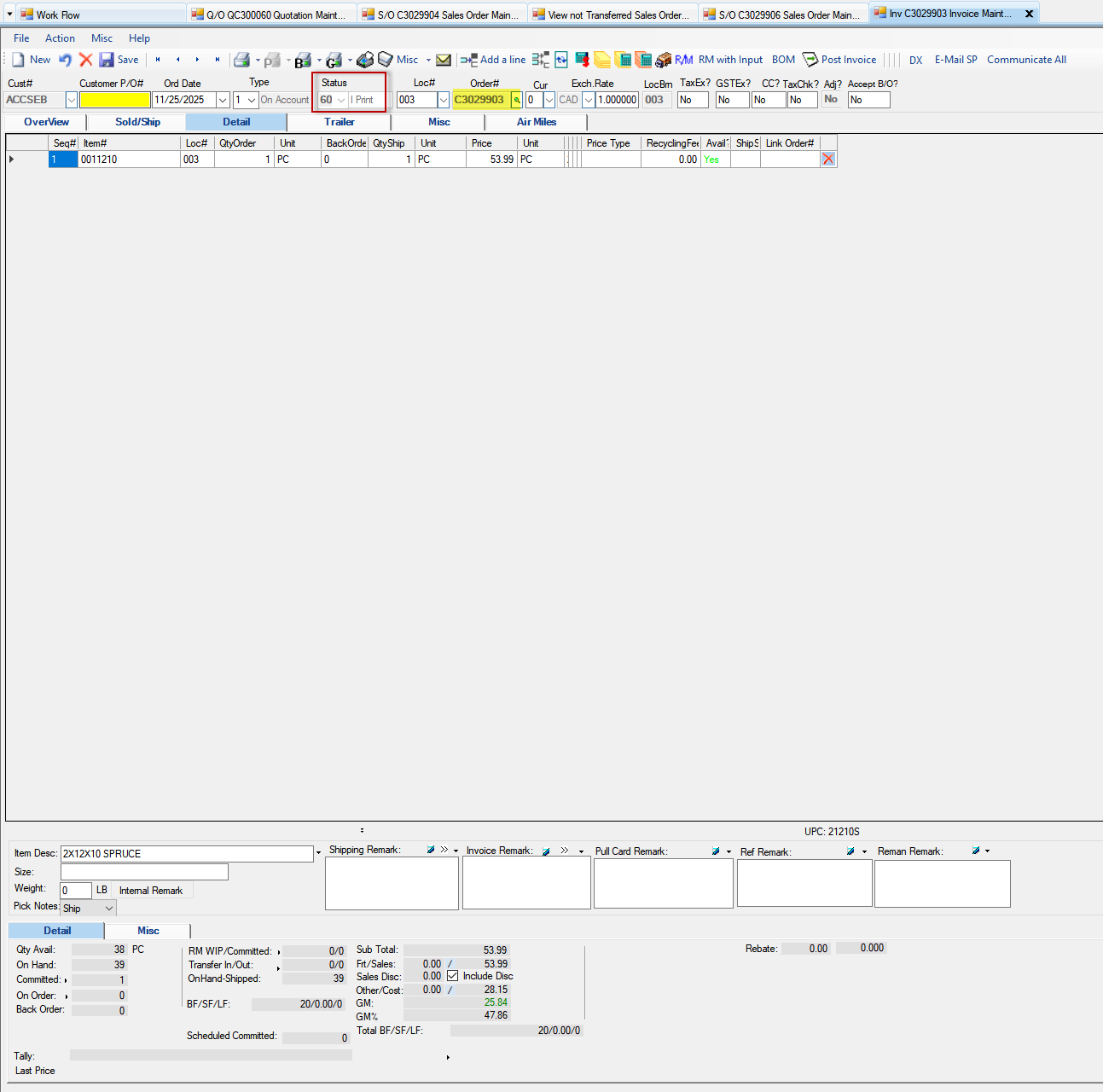Click the Communicate All link
Screen dimensions: 1103x1092
(1026, 60)
